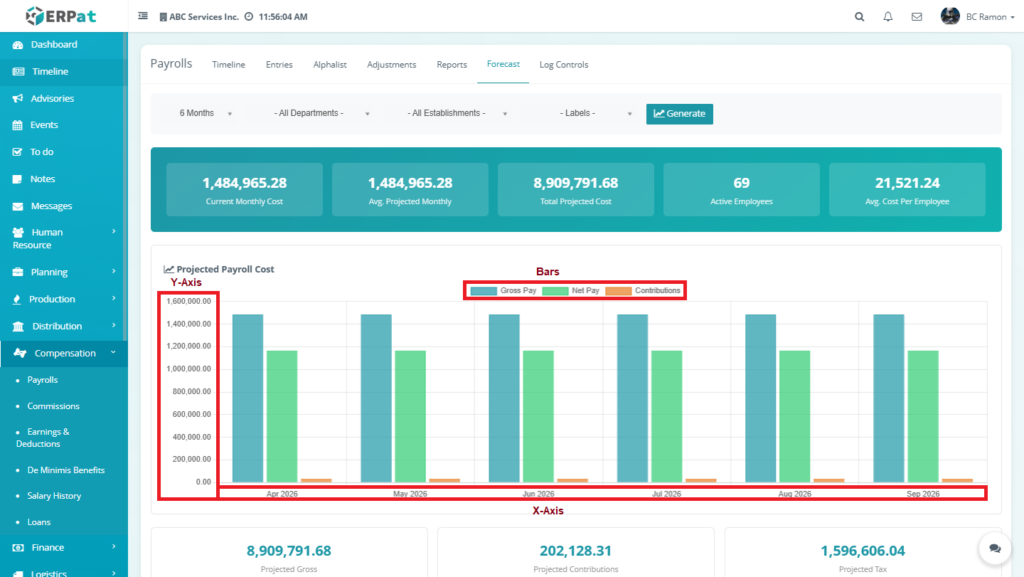Screen dimensions: 1024x577
Task: Click the search magnifier icon in header
Action: (x=860, y=17)
